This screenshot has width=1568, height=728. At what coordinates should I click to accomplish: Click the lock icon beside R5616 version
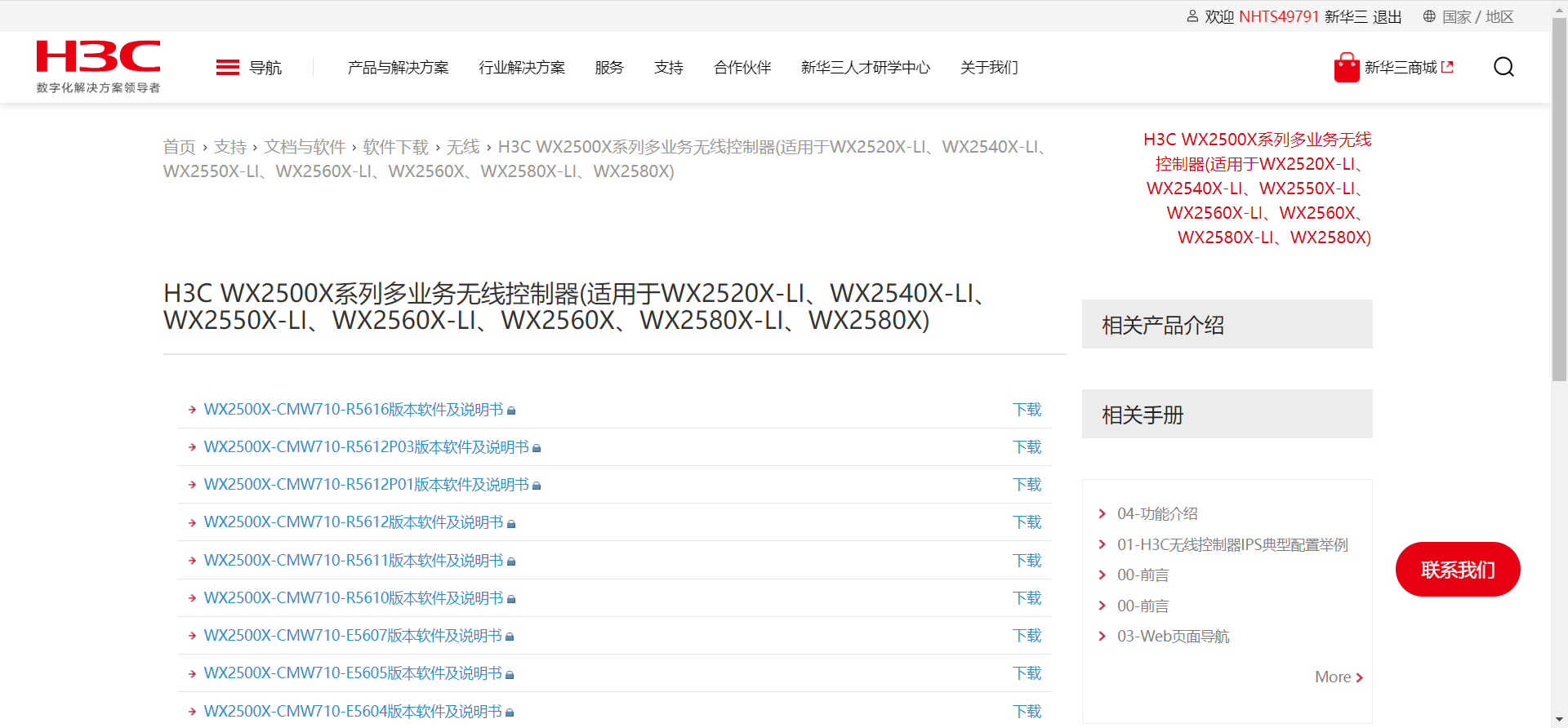click(511, 411)
